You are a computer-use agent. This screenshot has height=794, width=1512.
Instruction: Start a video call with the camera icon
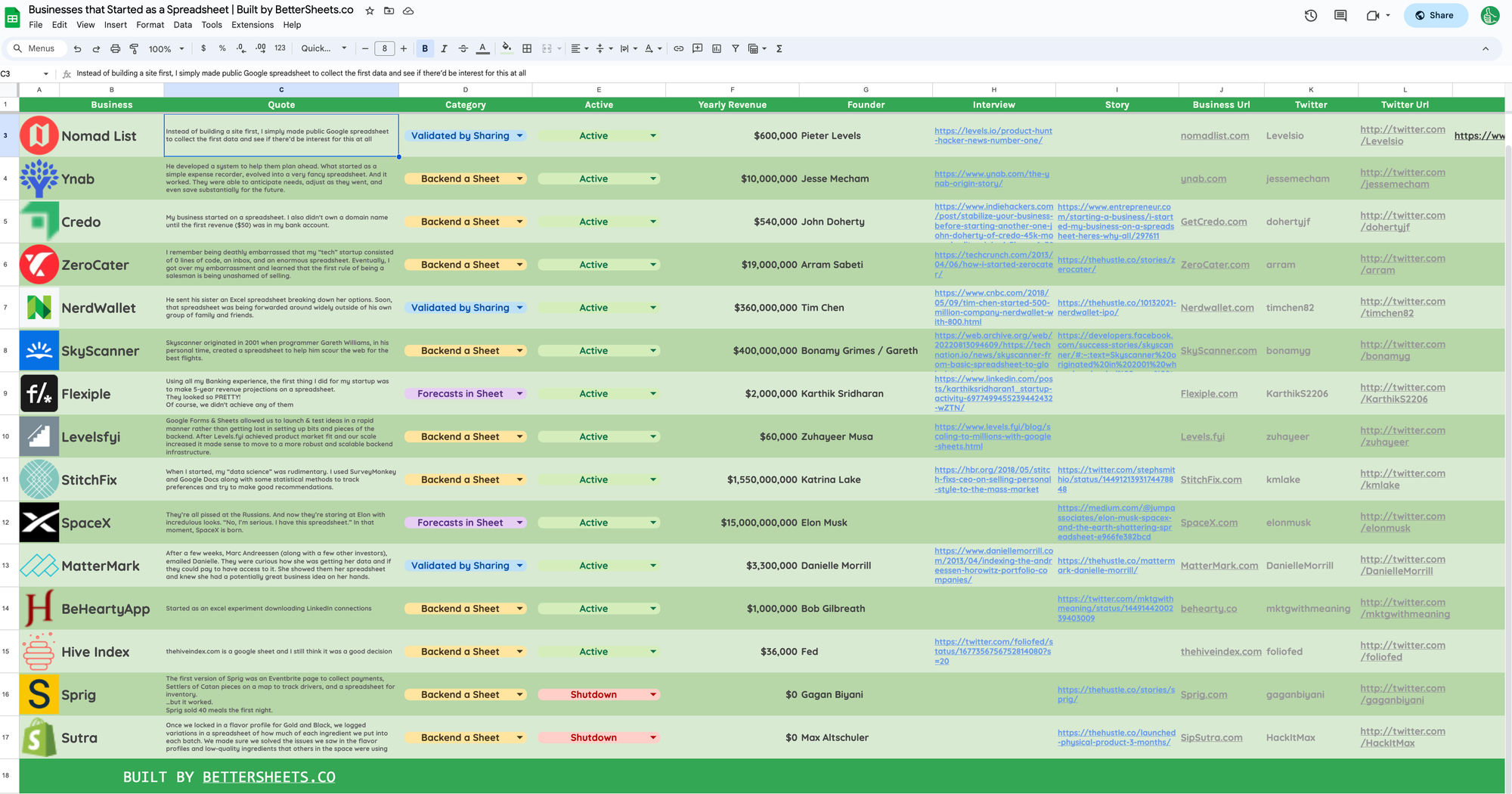[1373, 15]
